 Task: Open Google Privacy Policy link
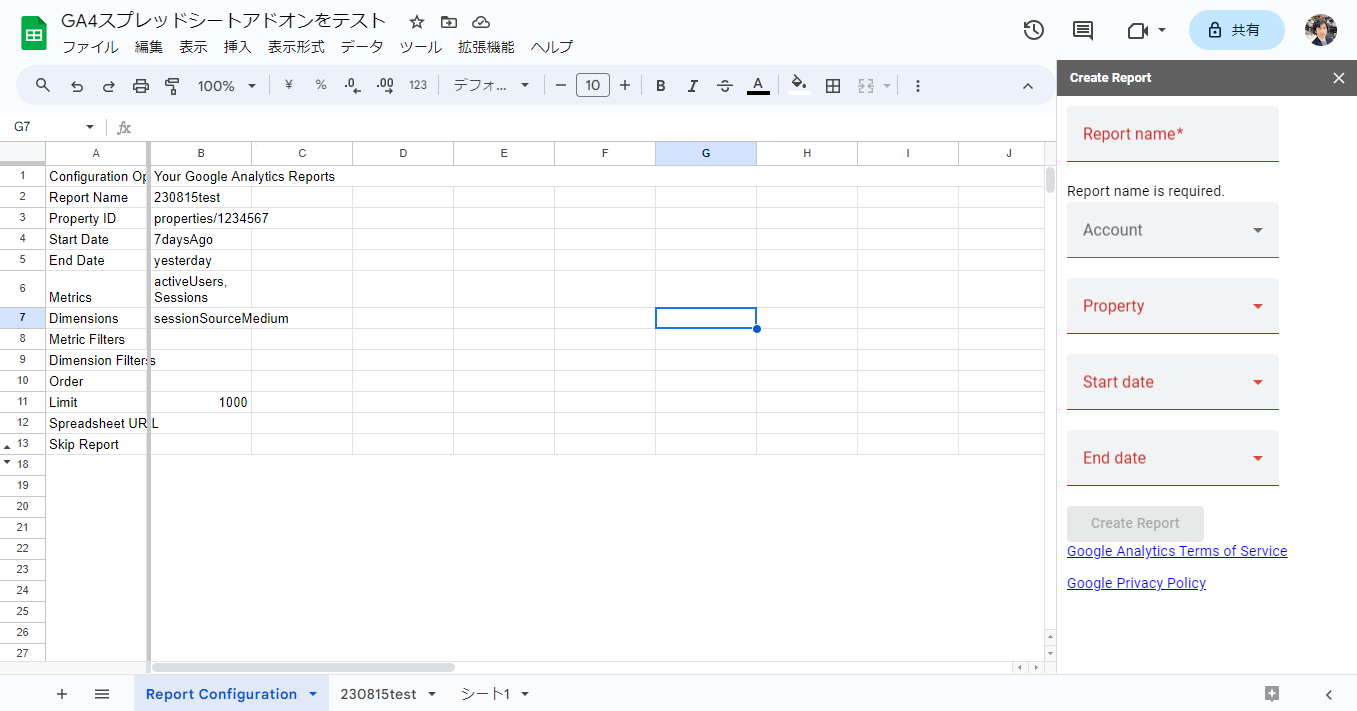pyautogui.click(x=1136, y=583)
